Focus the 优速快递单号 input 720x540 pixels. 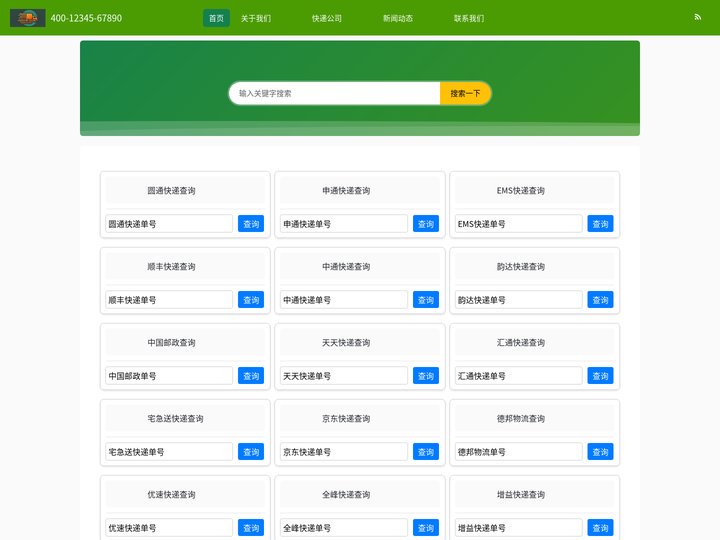(169, 528)
